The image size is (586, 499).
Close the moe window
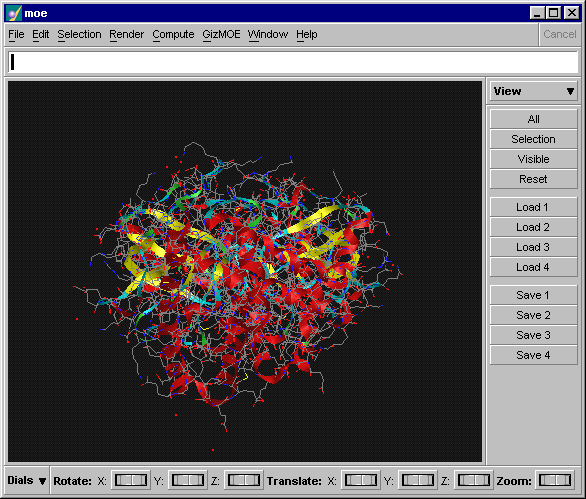pyautogui.click(x=572, y=13)
